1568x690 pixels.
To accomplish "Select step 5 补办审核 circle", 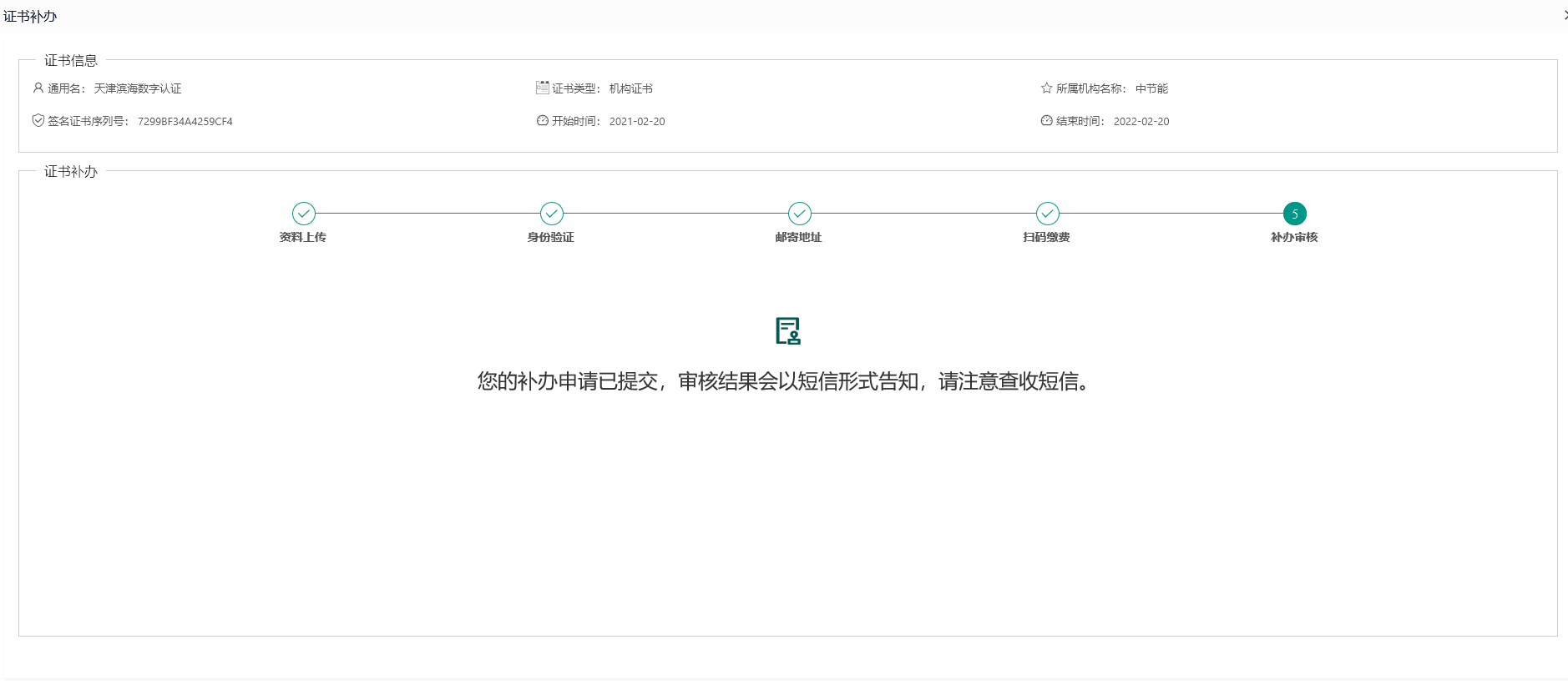I will [x=1295, y=214].
